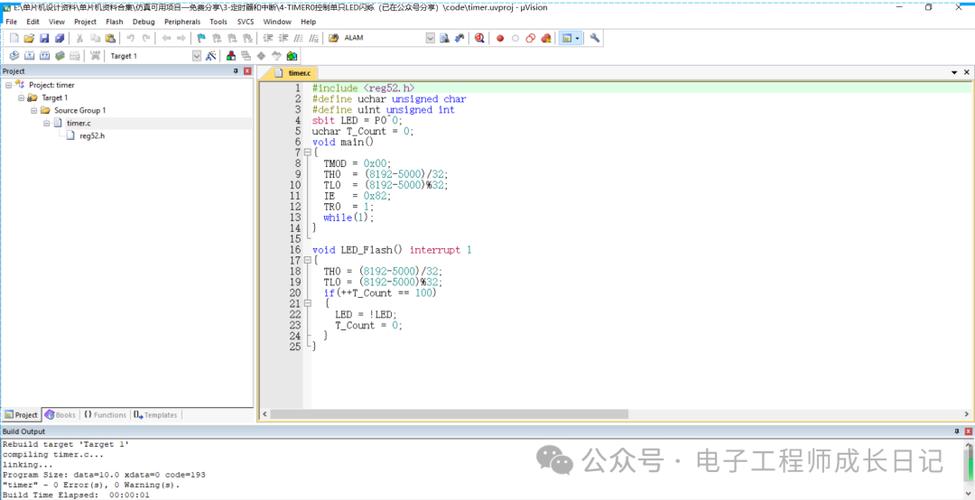Open Configuration with wrench icon
Viewport: 975px width, 500px height.
(594, 38)
